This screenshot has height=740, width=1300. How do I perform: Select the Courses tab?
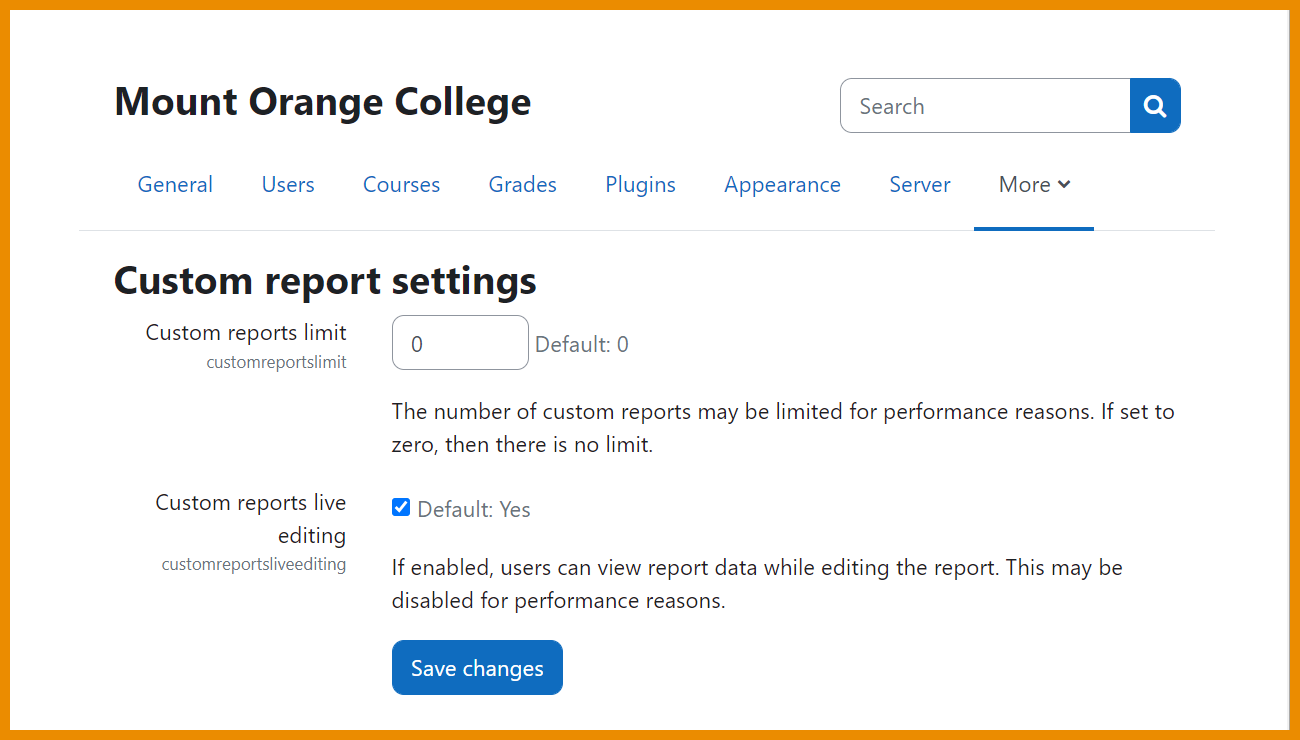coord(401,184)
